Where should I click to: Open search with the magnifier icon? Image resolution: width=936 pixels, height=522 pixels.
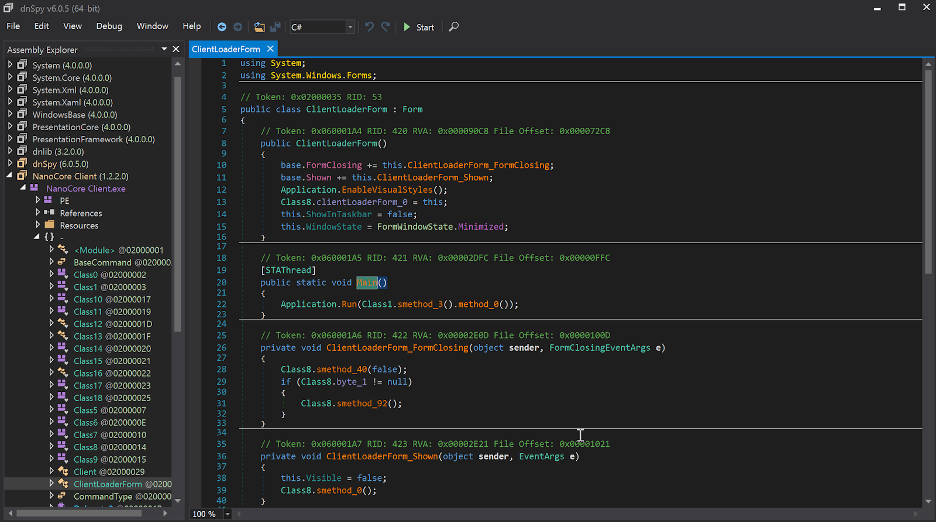pyautogui.click(x=454, y=27)
